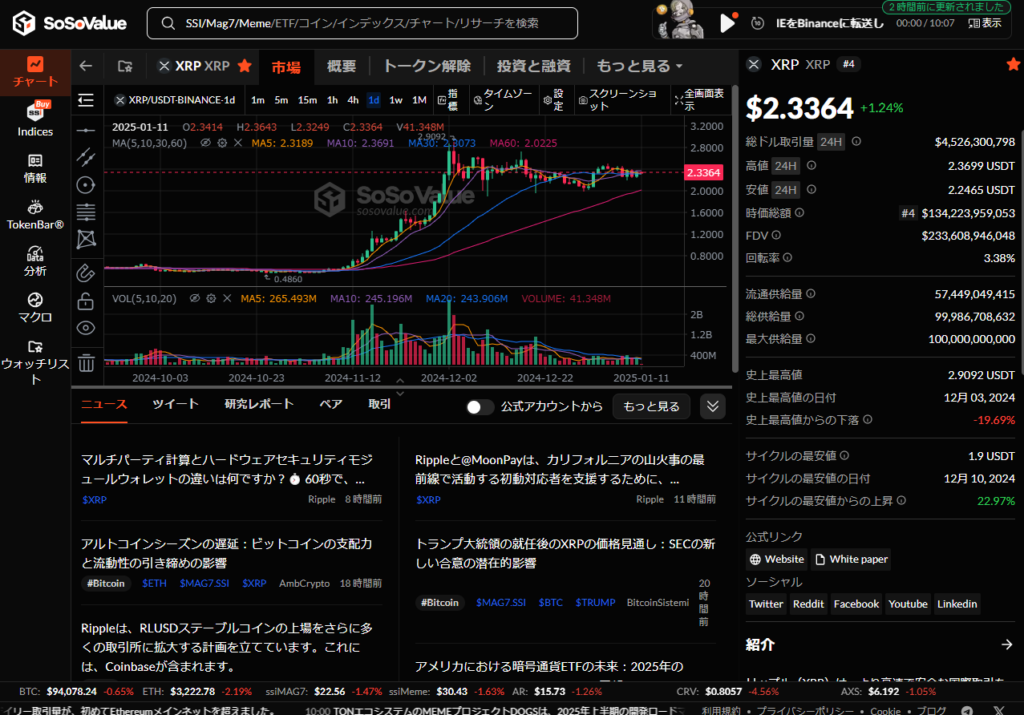
Task: Open the 24H selector for 総ドル取引量
Action: click(x=831, y=142)
